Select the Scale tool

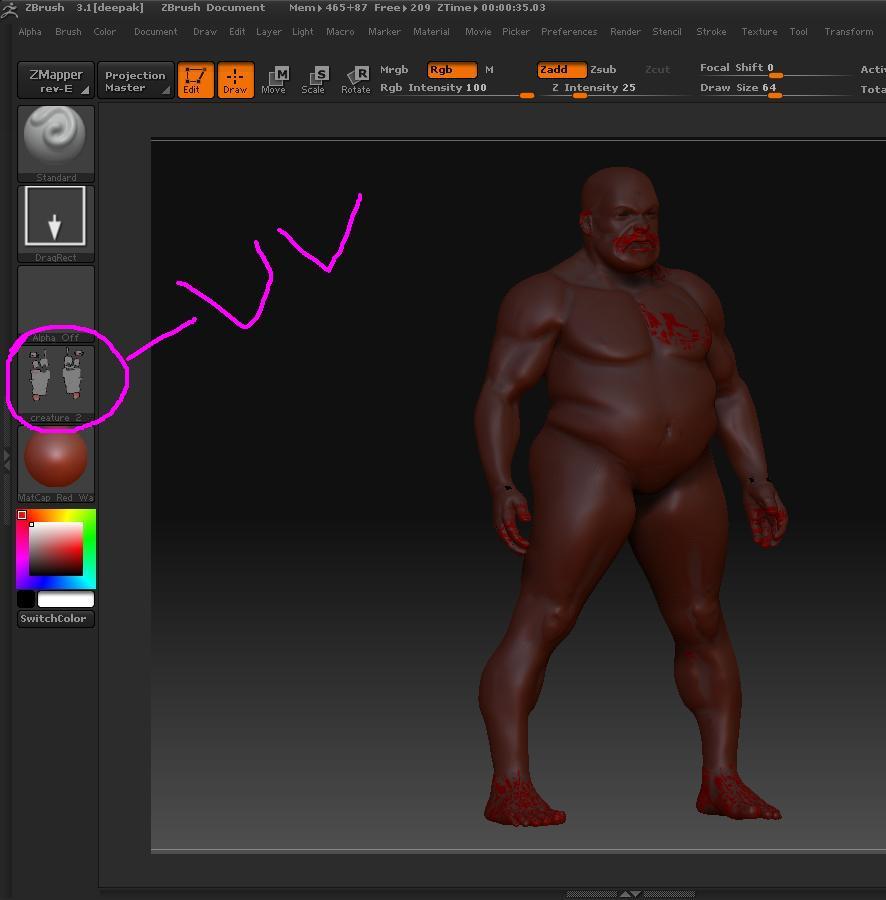pyautogui.click(x=314, y=80)
